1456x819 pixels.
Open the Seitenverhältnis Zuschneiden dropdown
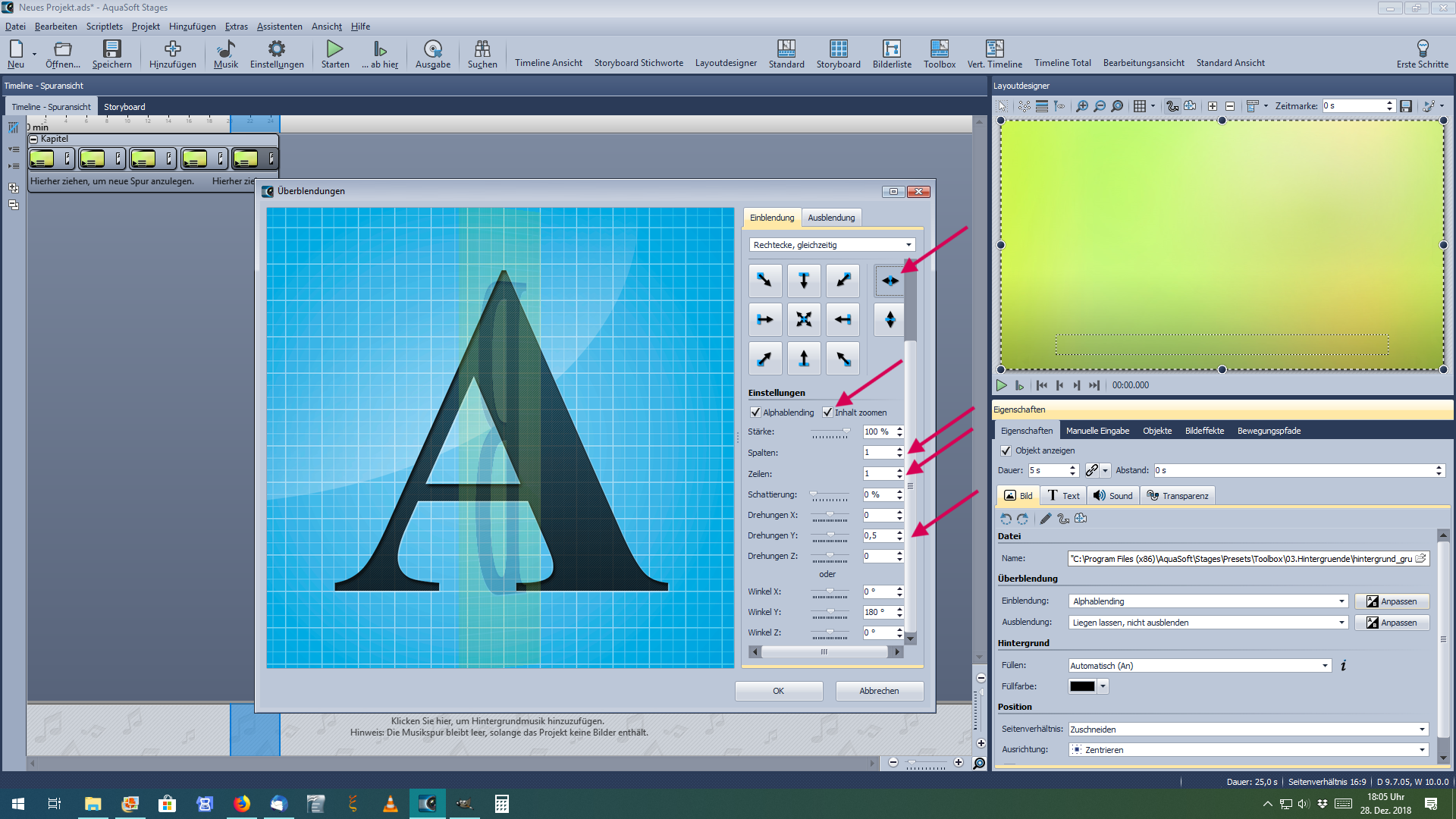[1248, 730]
